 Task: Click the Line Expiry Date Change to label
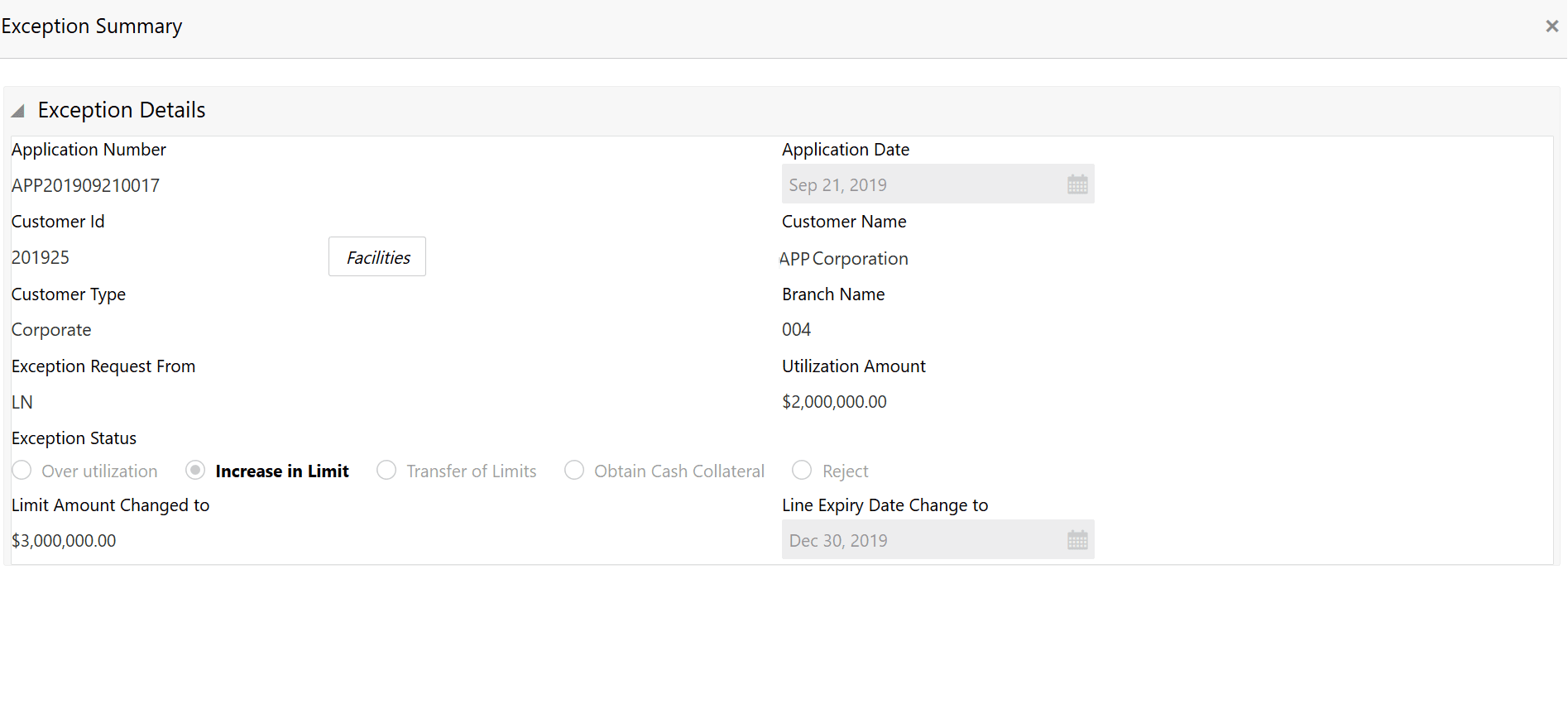coord(885,505)
